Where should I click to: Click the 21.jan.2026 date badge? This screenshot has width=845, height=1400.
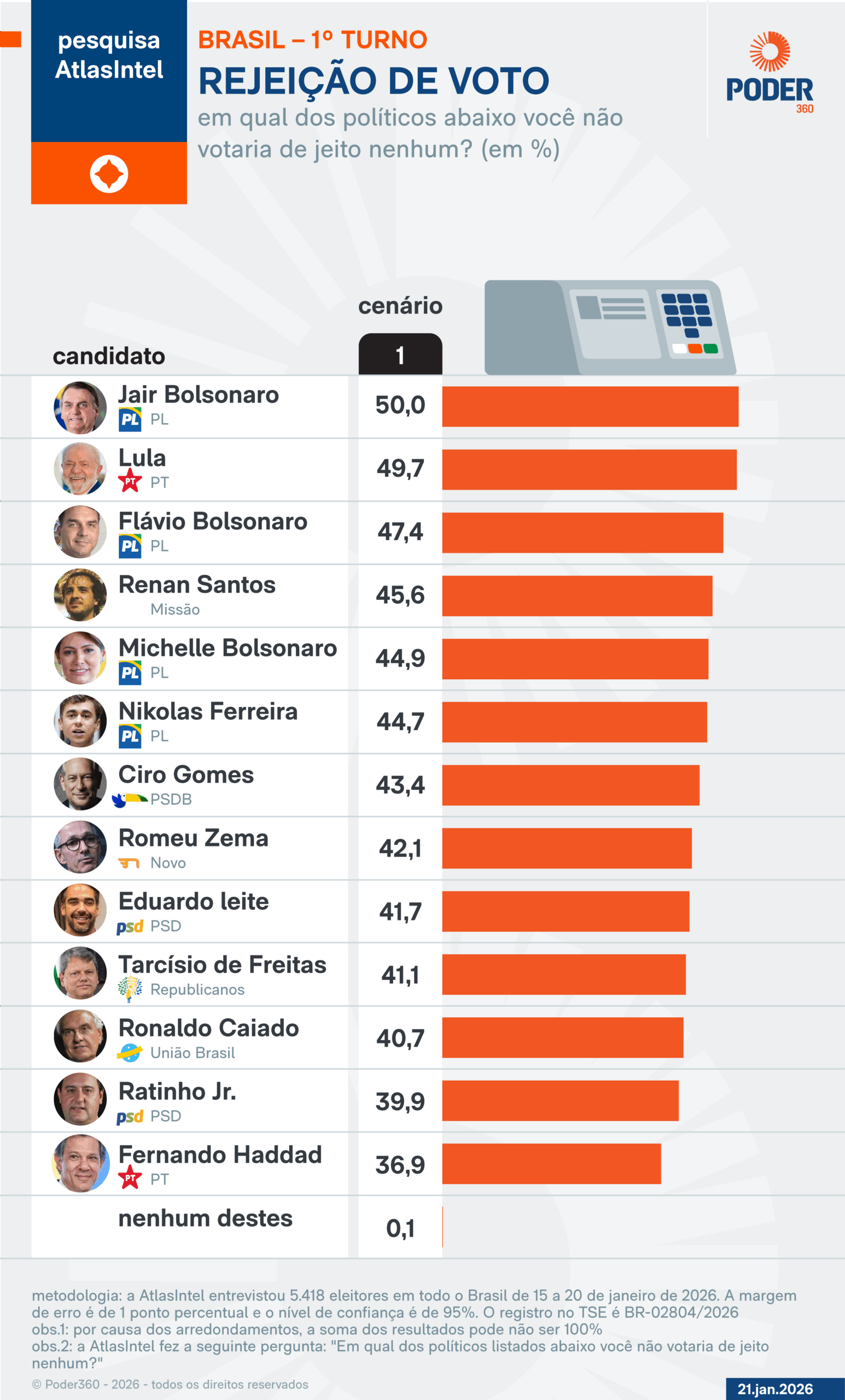point(775,1389)
